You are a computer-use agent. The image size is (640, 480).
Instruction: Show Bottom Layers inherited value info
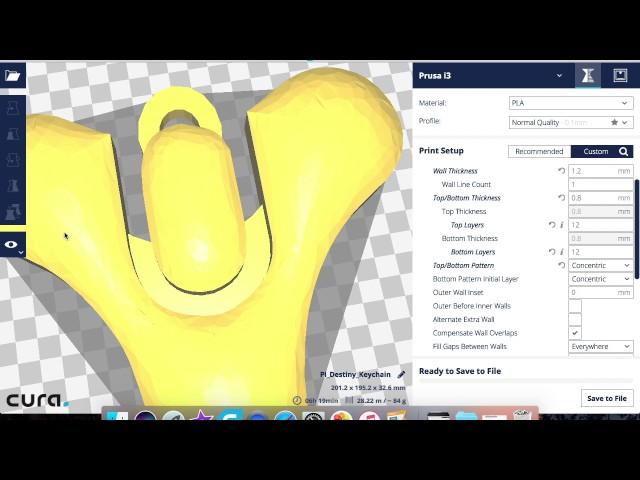562,252
